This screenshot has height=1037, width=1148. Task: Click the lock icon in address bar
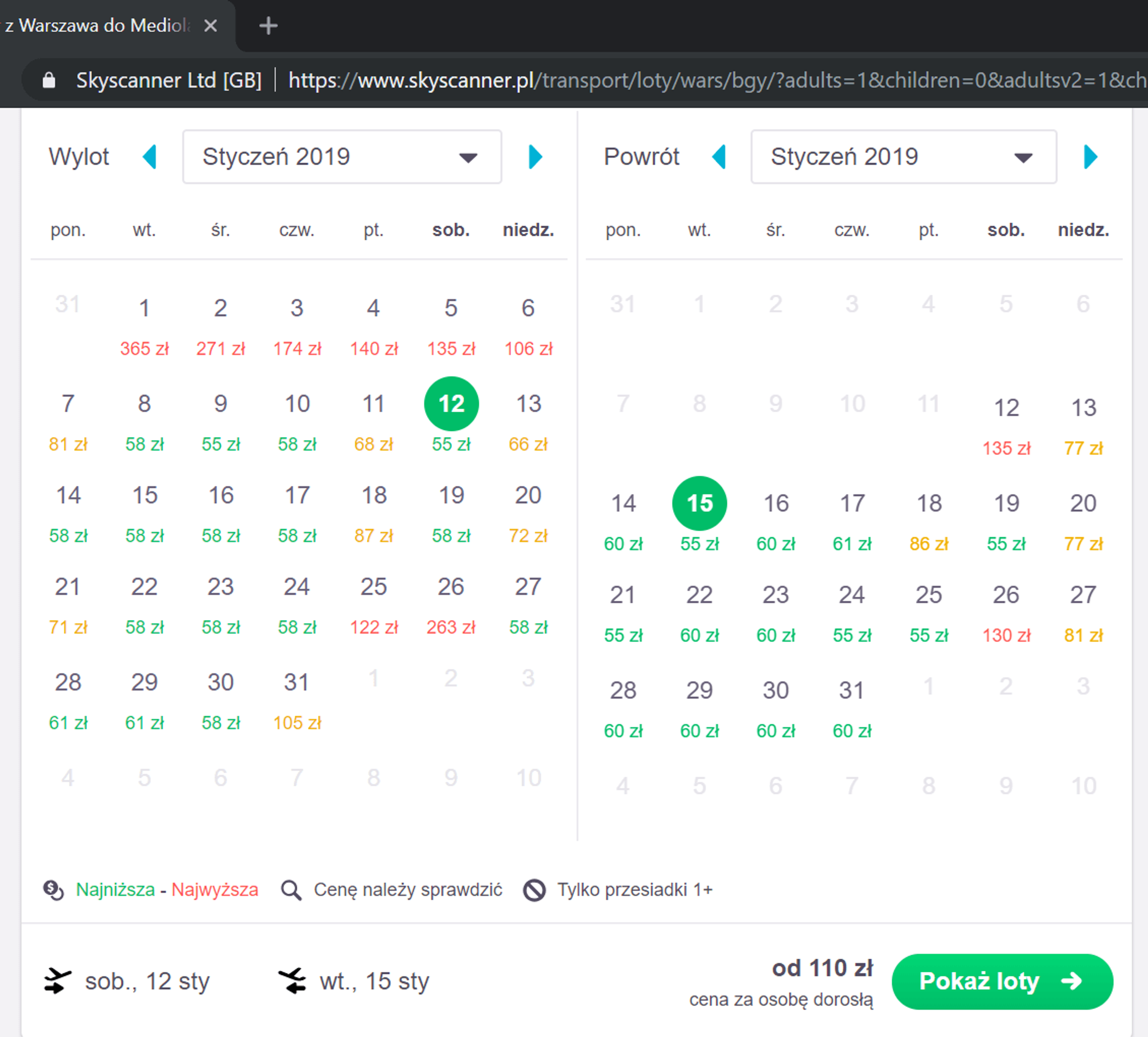click(50, 80)
